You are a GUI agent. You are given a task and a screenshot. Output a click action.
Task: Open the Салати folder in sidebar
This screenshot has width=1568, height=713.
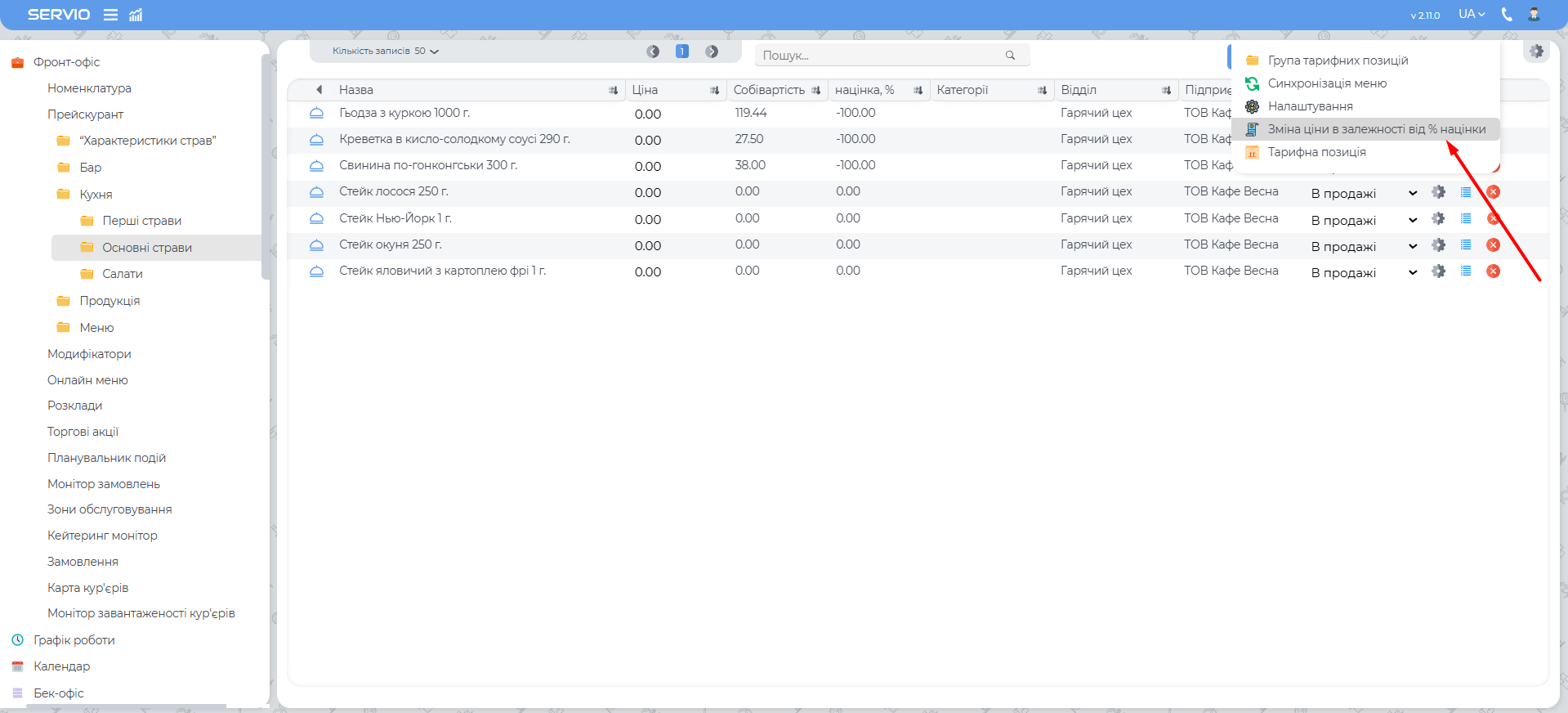tap(123, 274)
